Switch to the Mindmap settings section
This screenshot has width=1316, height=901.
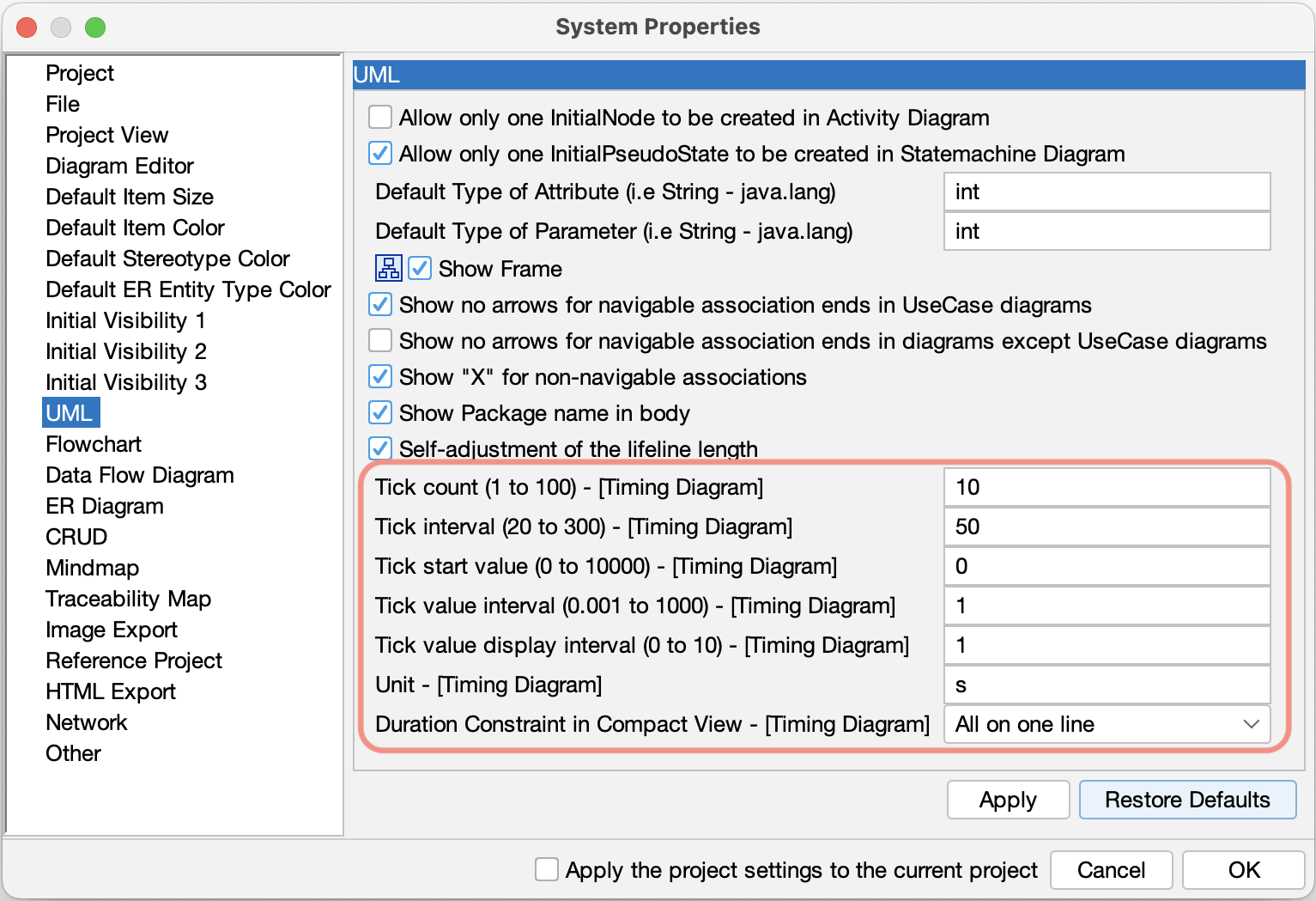tap(92, 568)
